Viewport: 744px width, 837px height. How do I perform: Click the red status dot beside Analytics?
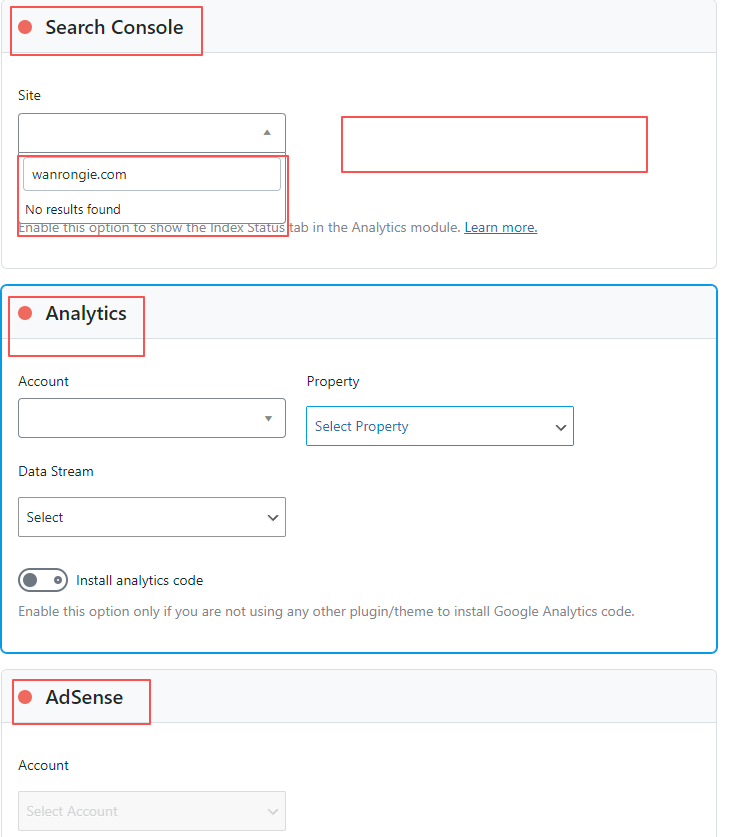click(25, 314)
